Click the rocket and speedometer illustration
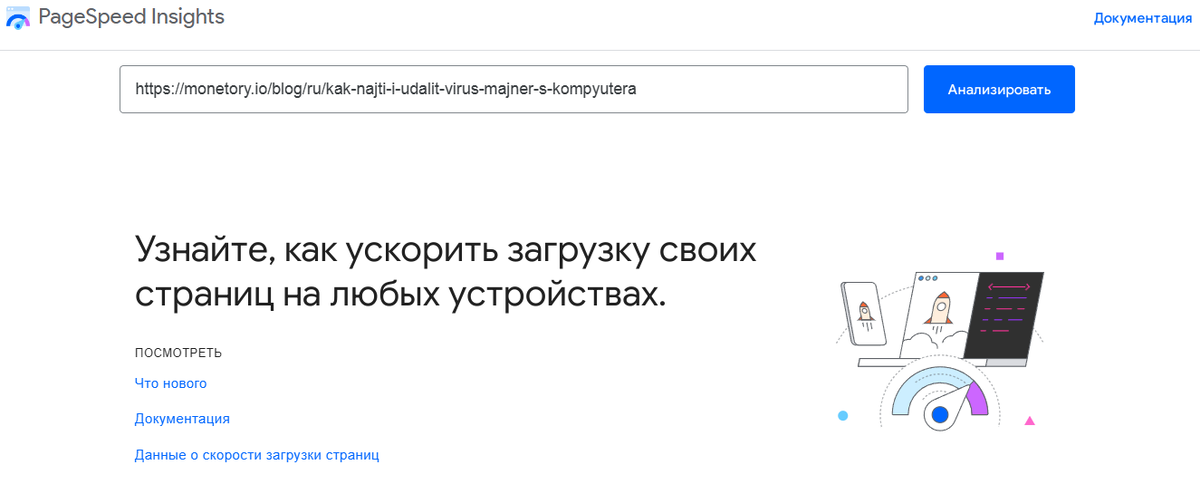 pyautogui.click(x=941, y=342)
